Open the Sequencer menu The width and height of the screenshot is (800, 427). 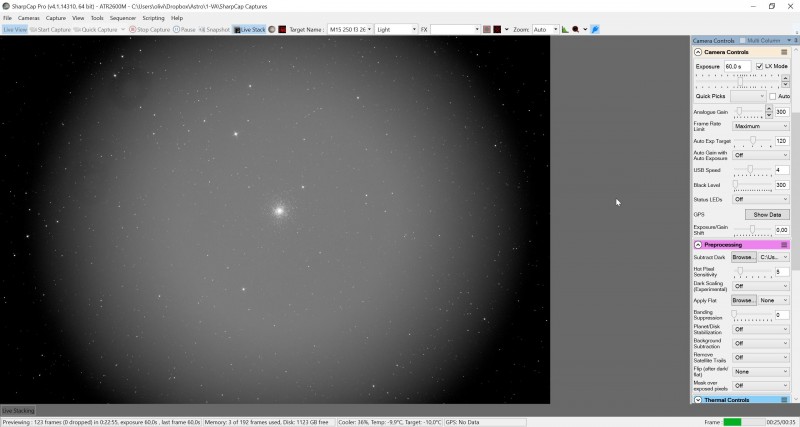click(123, 18)
